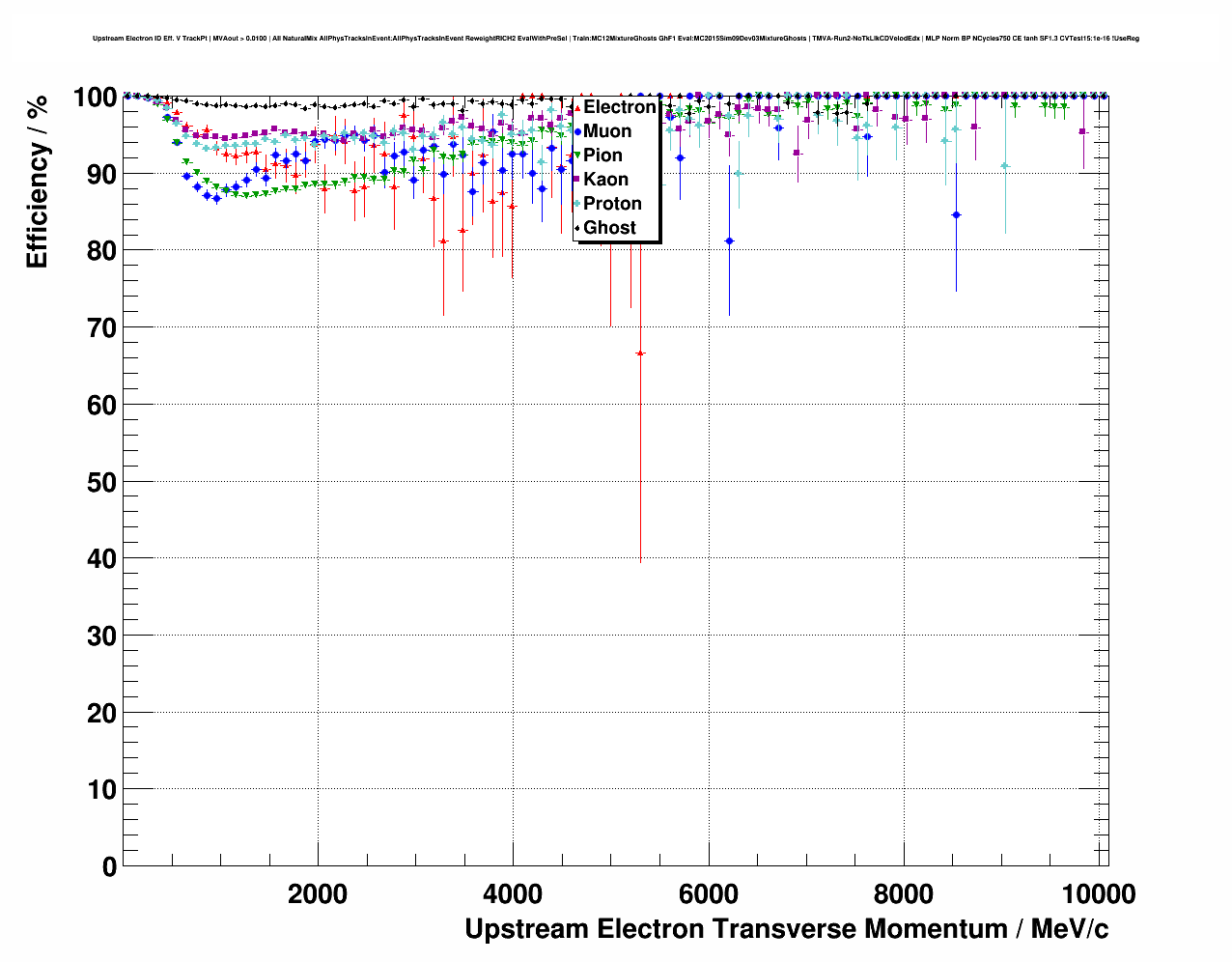Click the 100 tick label on y-axis
Screen dimensions: 1232x962
pyautogui.click(x=95, y=98)
